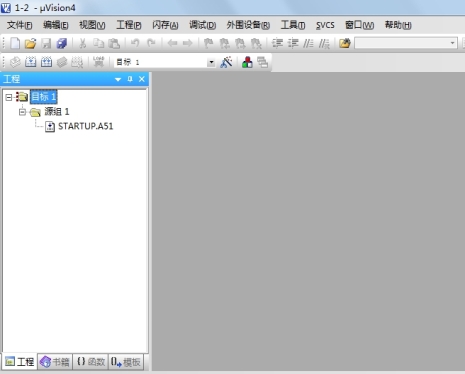The height and width of the screenshot is (374, 465).
Task: Collapse the 目标 1 tree node
Action: pos(9,97)
